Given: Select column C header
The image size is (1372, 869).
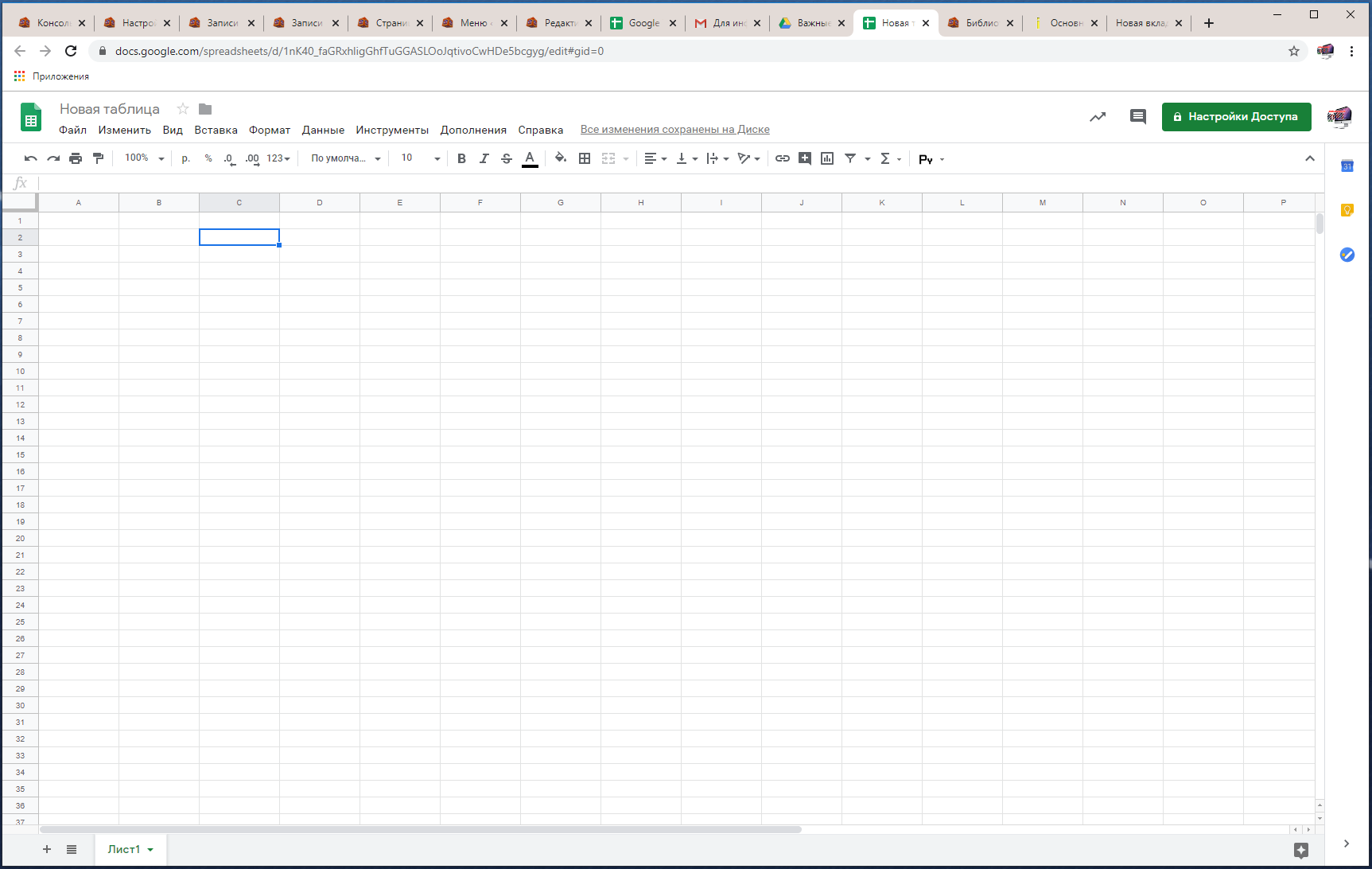Looking at the screenshot, I should pyautogui.click(x=239, y=202).
